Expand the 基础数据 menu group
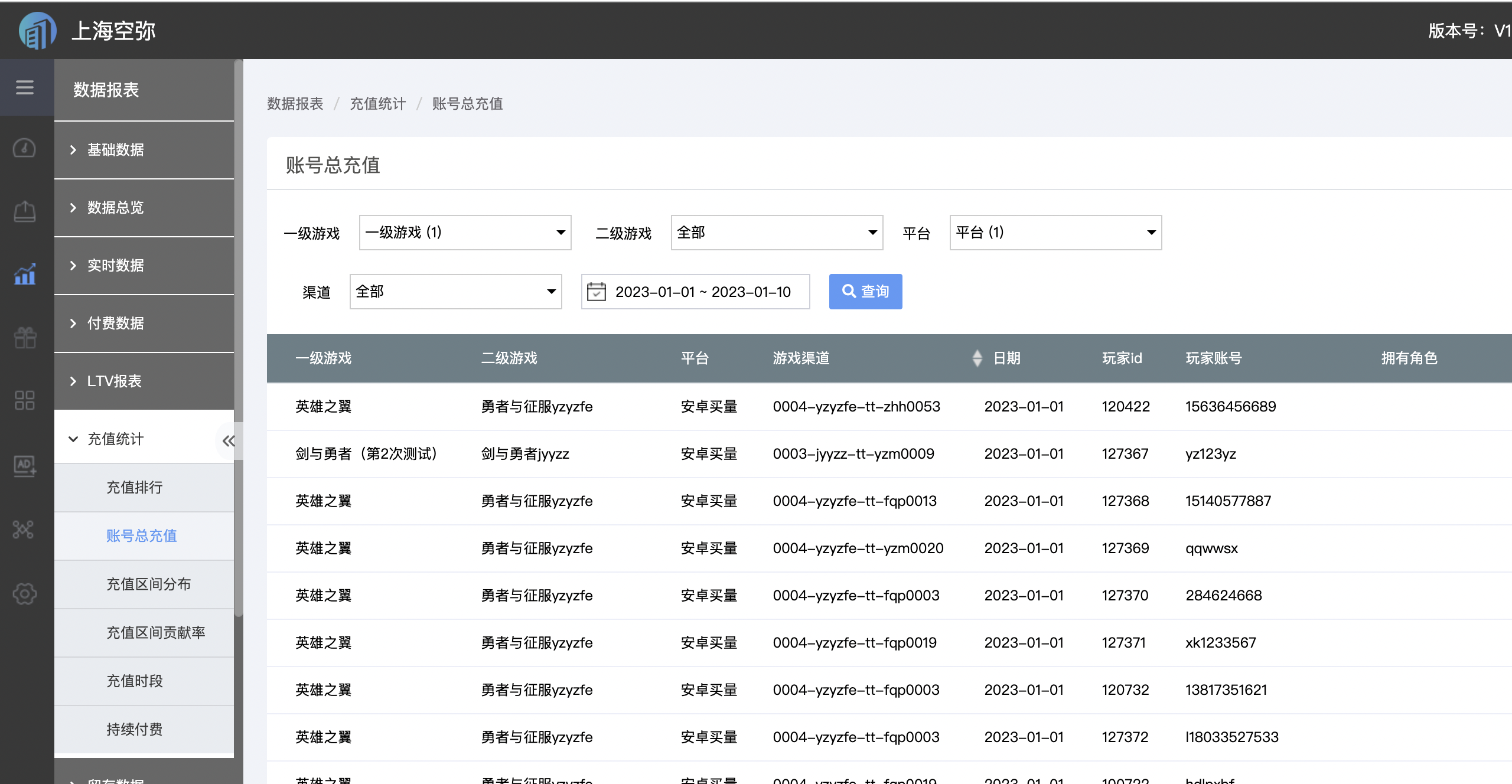The height and width of the screenshot is (784, 1512). (144, 150)
